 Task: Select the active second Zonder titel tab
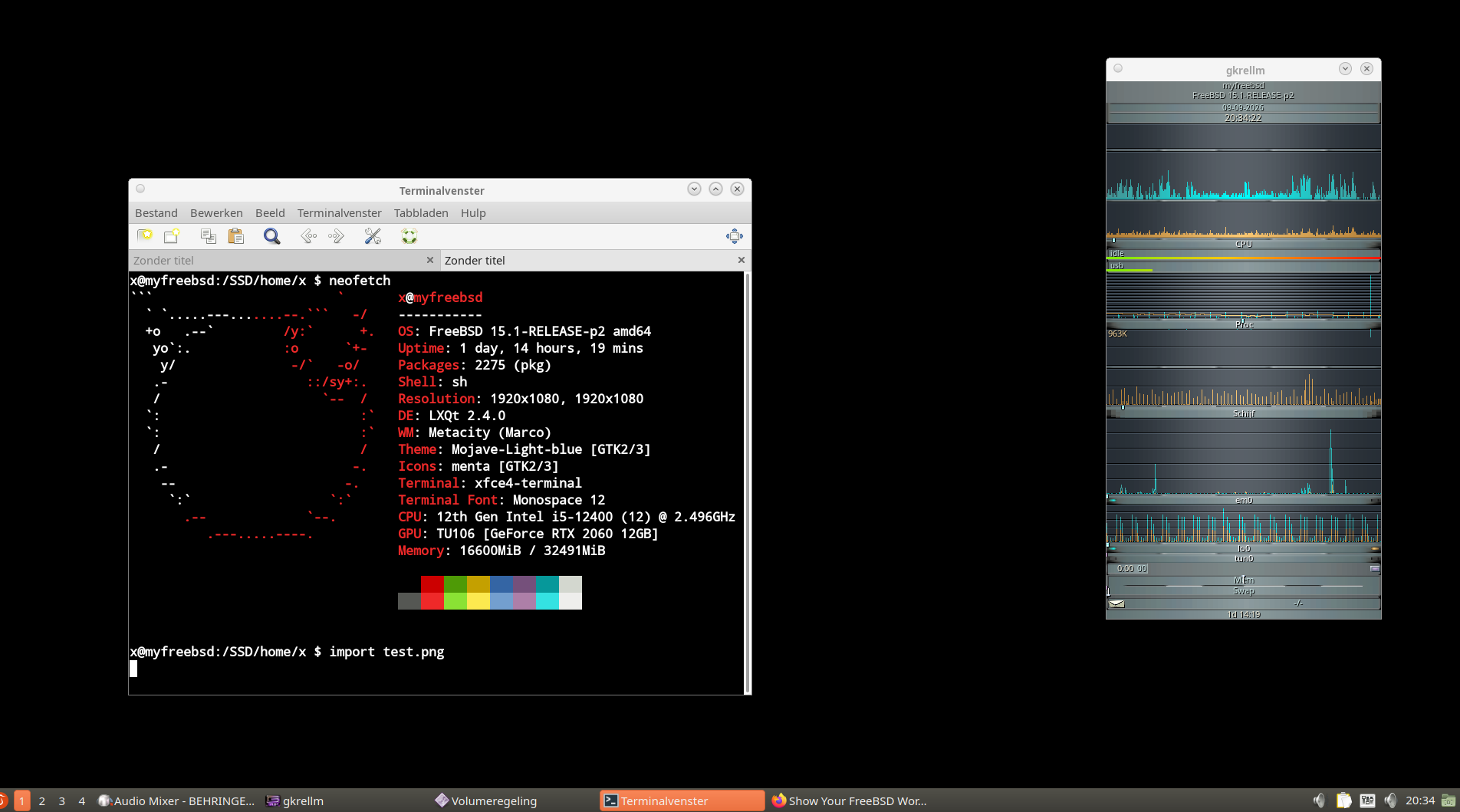[595, 261]
